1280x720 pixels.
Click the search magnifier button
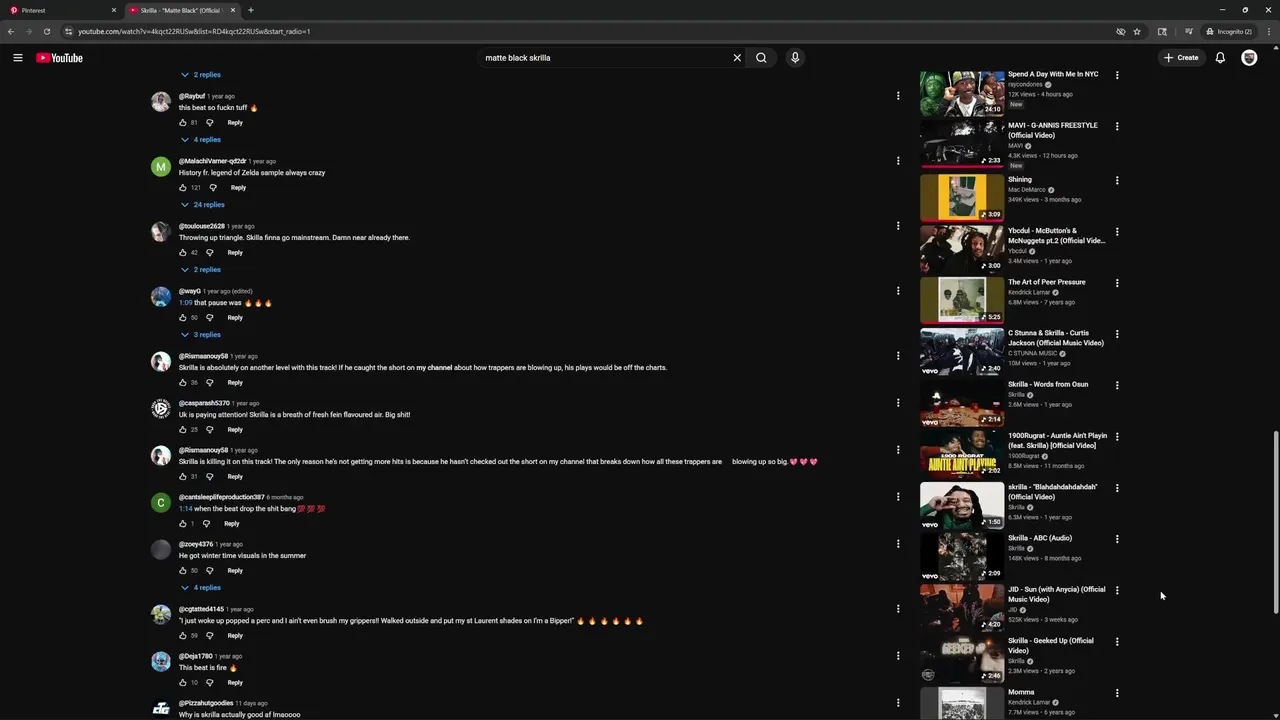pyautogui.click(x=761, y=58)
